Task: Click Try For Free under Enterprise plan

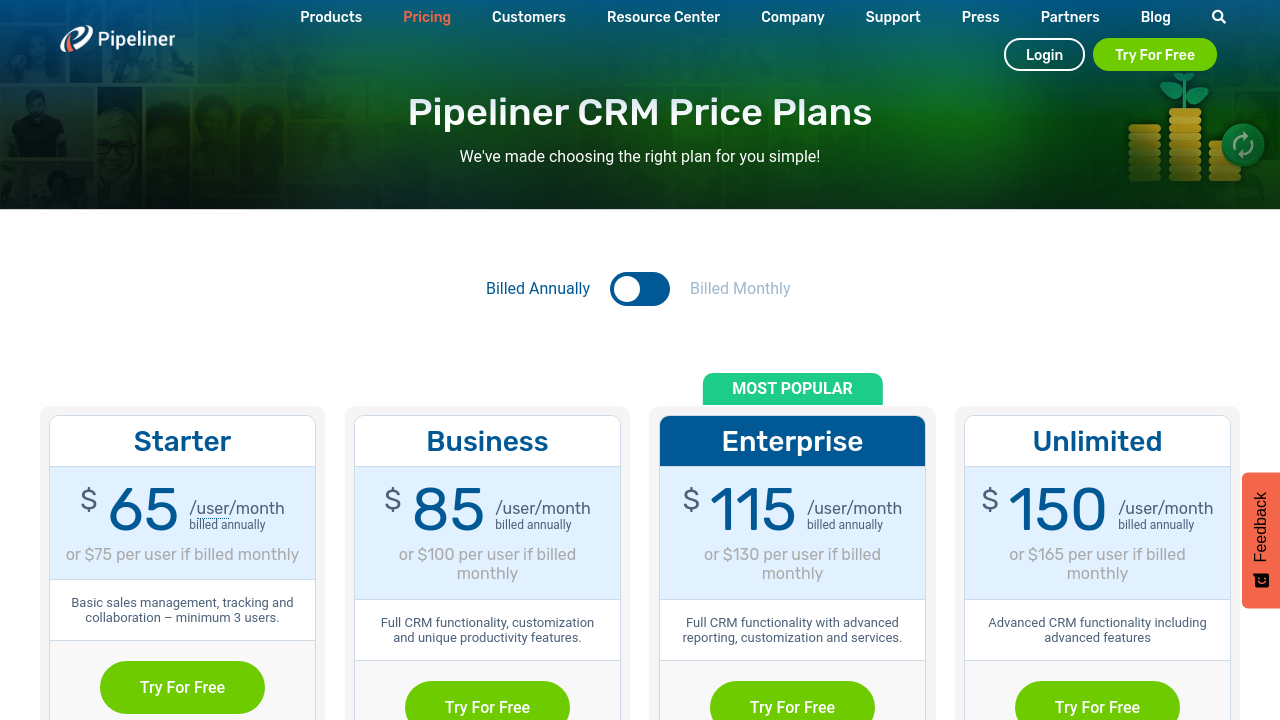Action: click(x=792, y=704)
